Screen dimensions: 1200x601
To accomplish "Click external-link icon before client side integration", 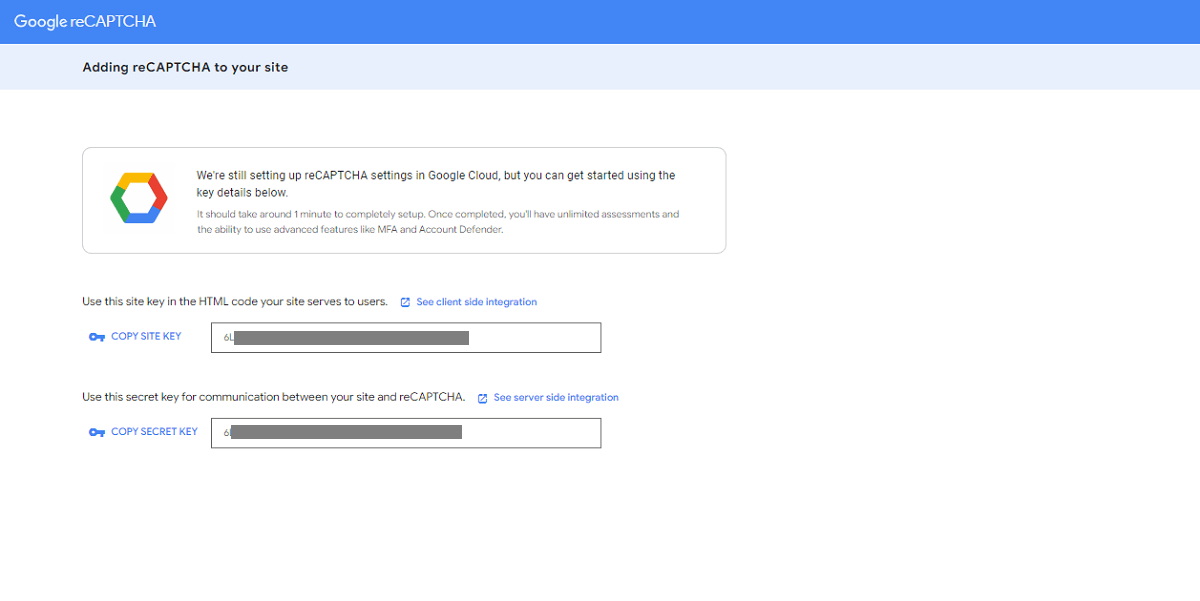I will click(405, 302).
